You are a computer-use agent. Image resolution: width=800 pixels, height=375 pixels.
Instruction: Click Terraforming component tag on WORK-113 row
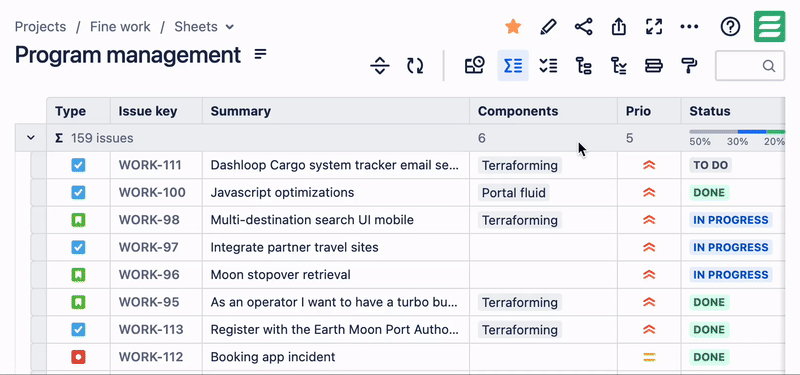pyautogui.click(x=520, y=330)
